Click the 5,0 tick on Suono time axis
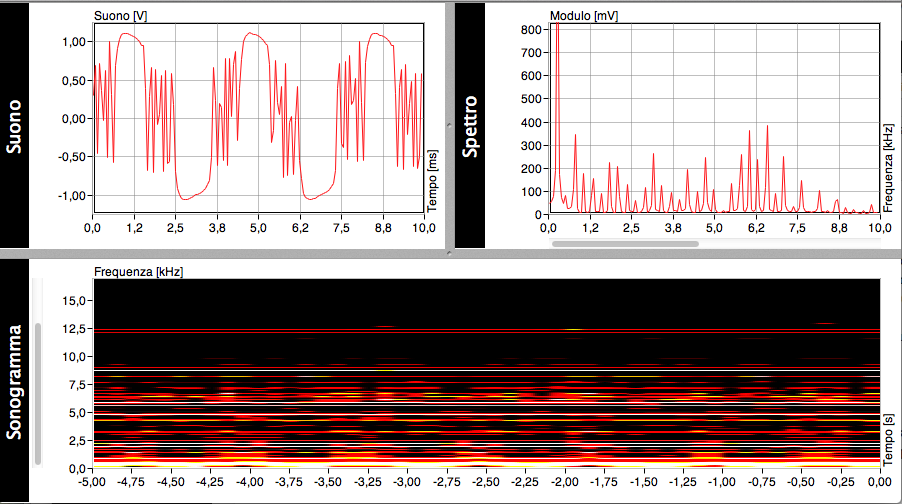Viewport: 902px width, 504px height. tap(258, 228)
